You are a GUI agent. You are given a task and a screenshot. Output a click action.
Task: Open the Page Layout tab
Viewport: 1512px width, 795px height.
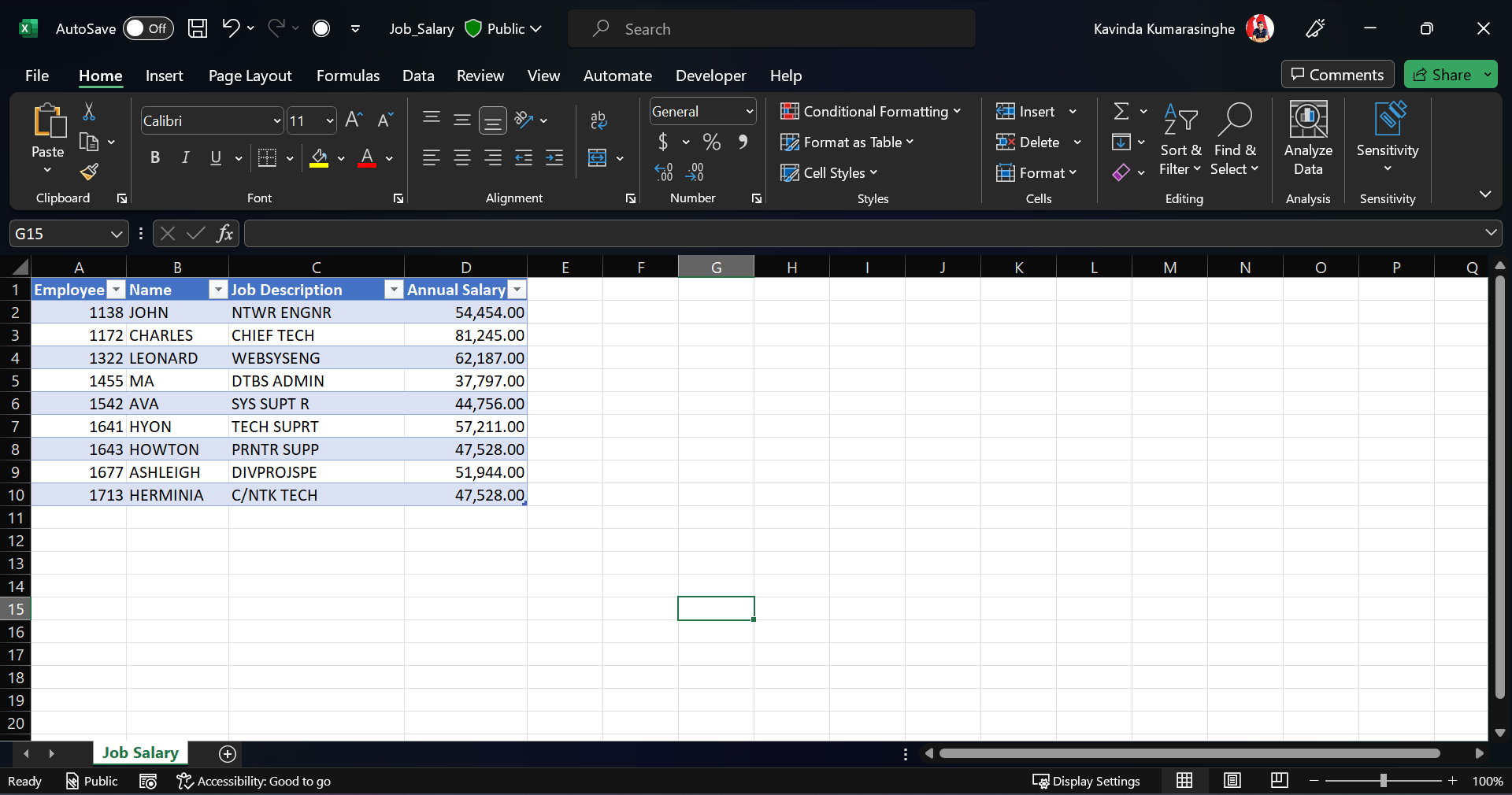point(250,76)
